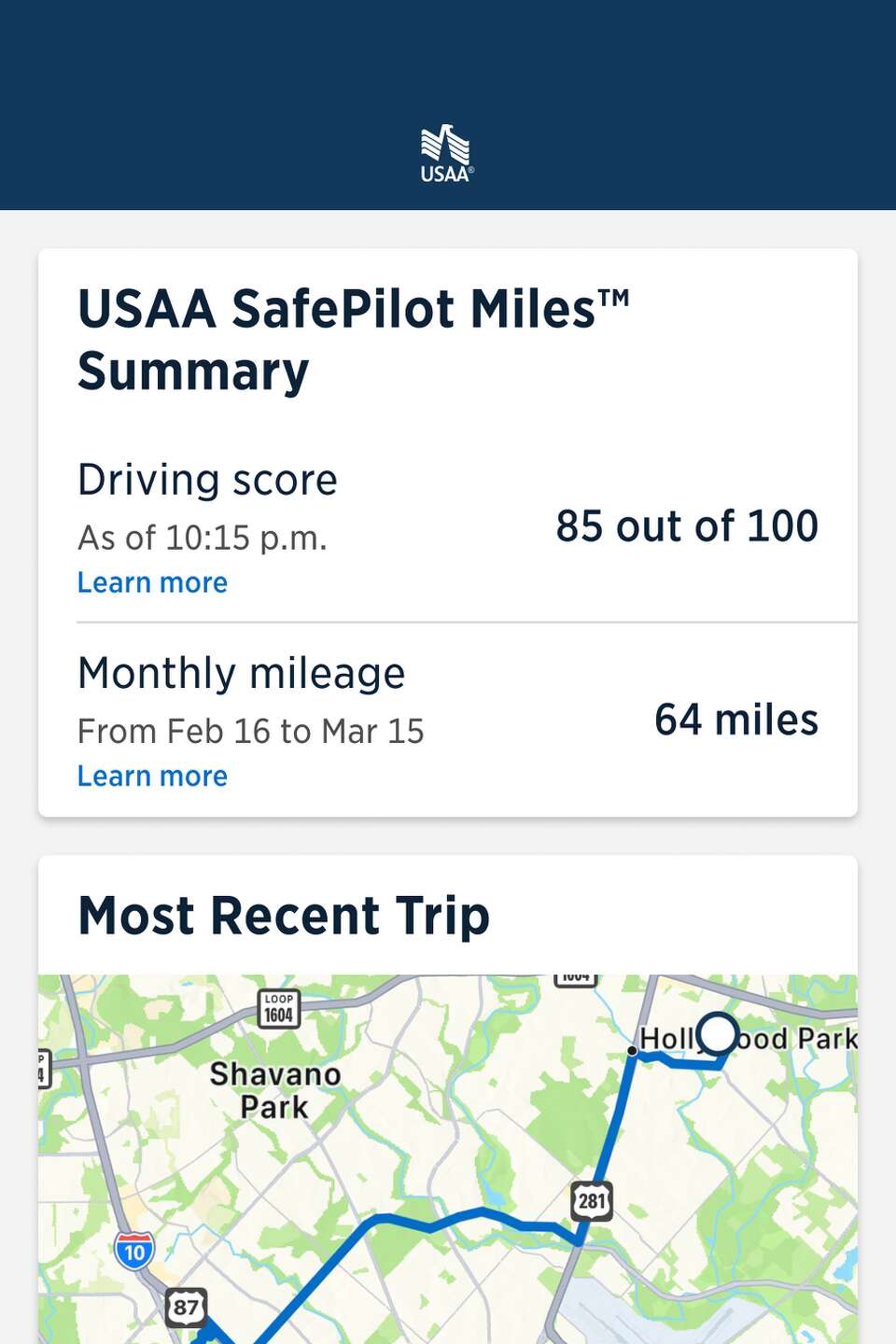Tap the 64 miles value

(736, 720)
